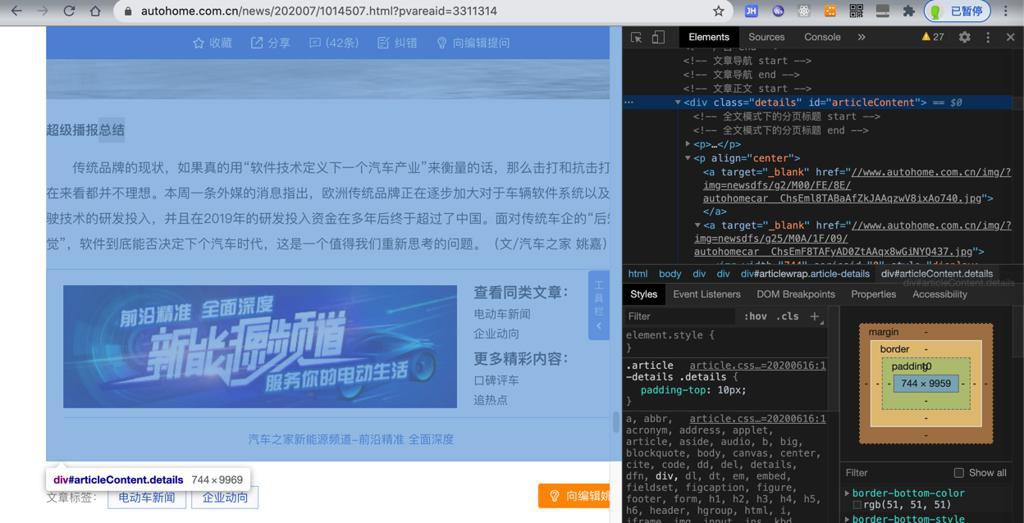Screen dimensions: 1024x523
Task: Select div#articlewrap.article-details breadcrumb
Action: 805,274
